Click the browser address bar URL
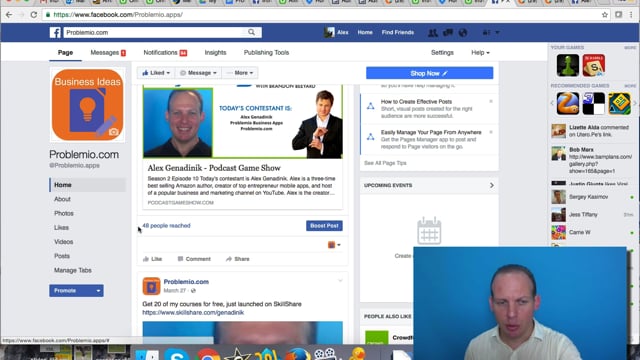Screen dimensions: 640x360 118,15
